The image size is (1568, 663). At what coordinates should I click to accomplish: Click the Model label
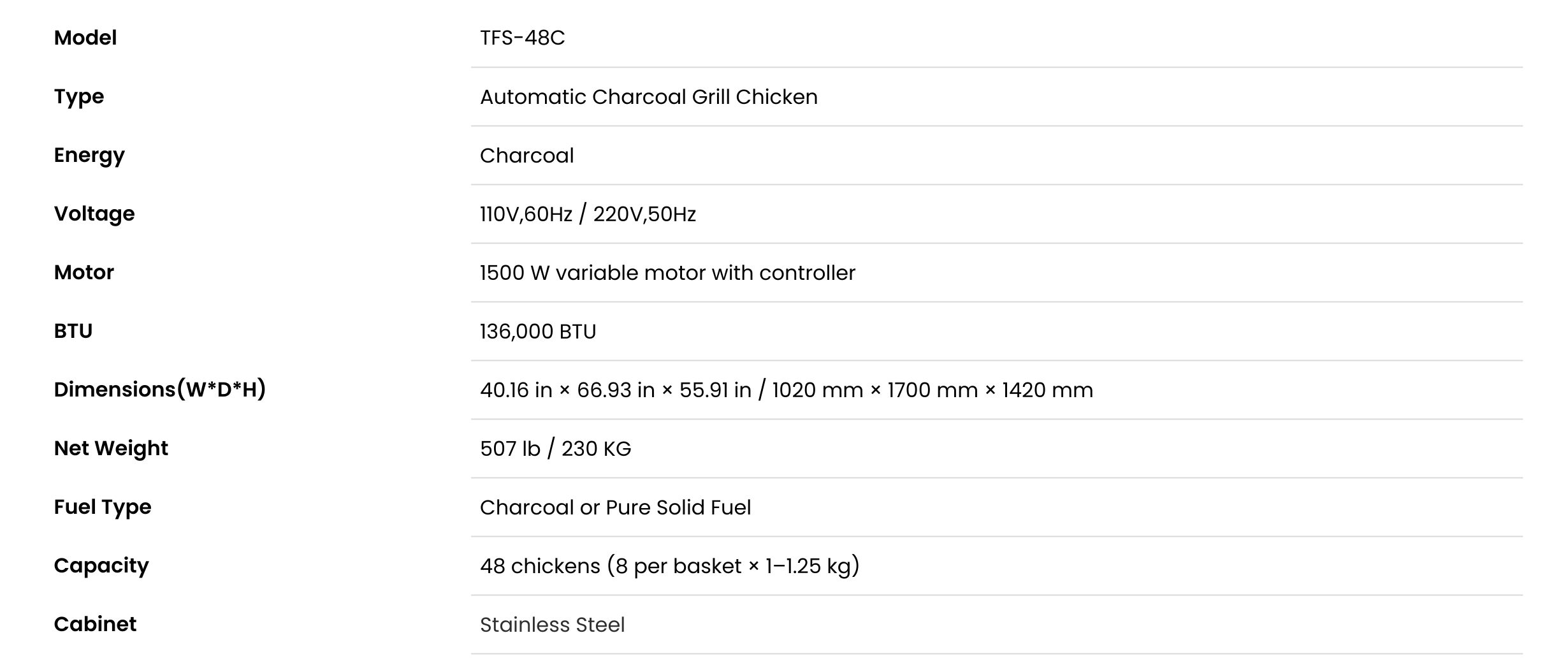[85, 38]
